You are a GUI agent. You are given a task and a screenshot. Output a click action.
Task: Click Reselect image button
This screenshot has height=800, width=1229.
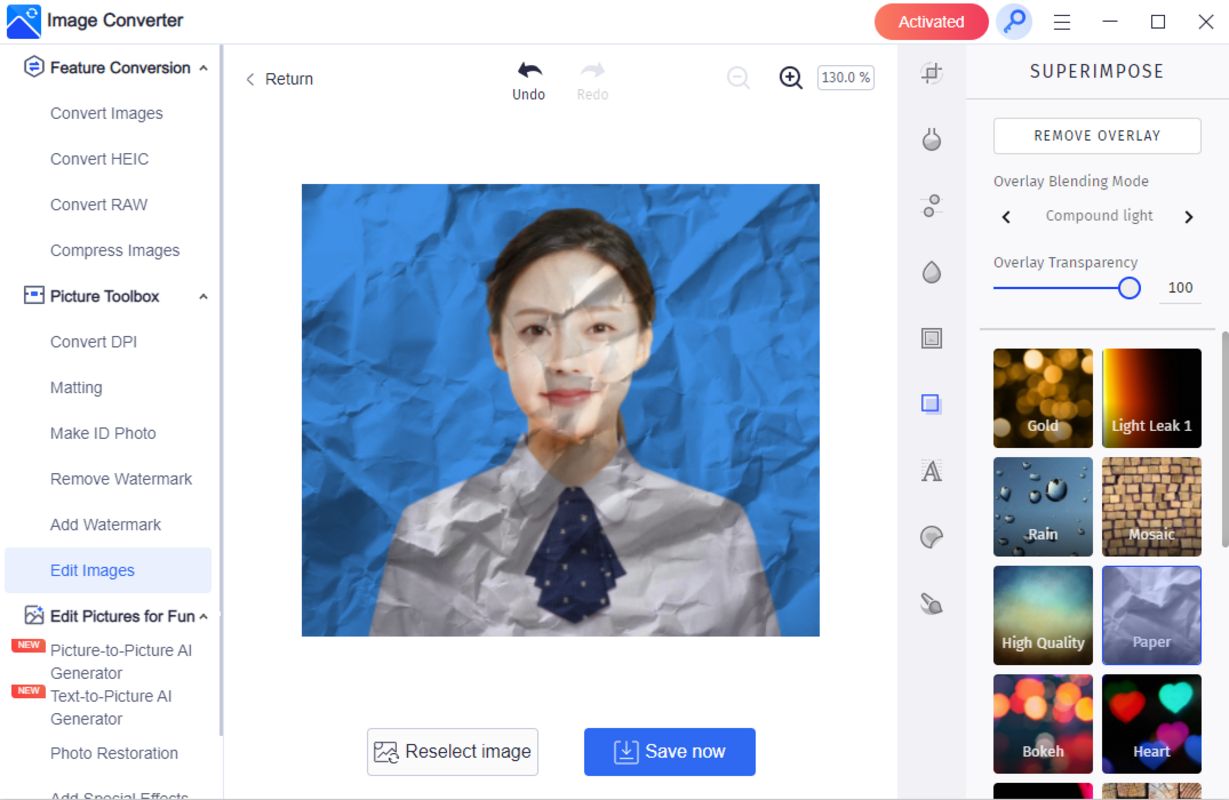453,752
